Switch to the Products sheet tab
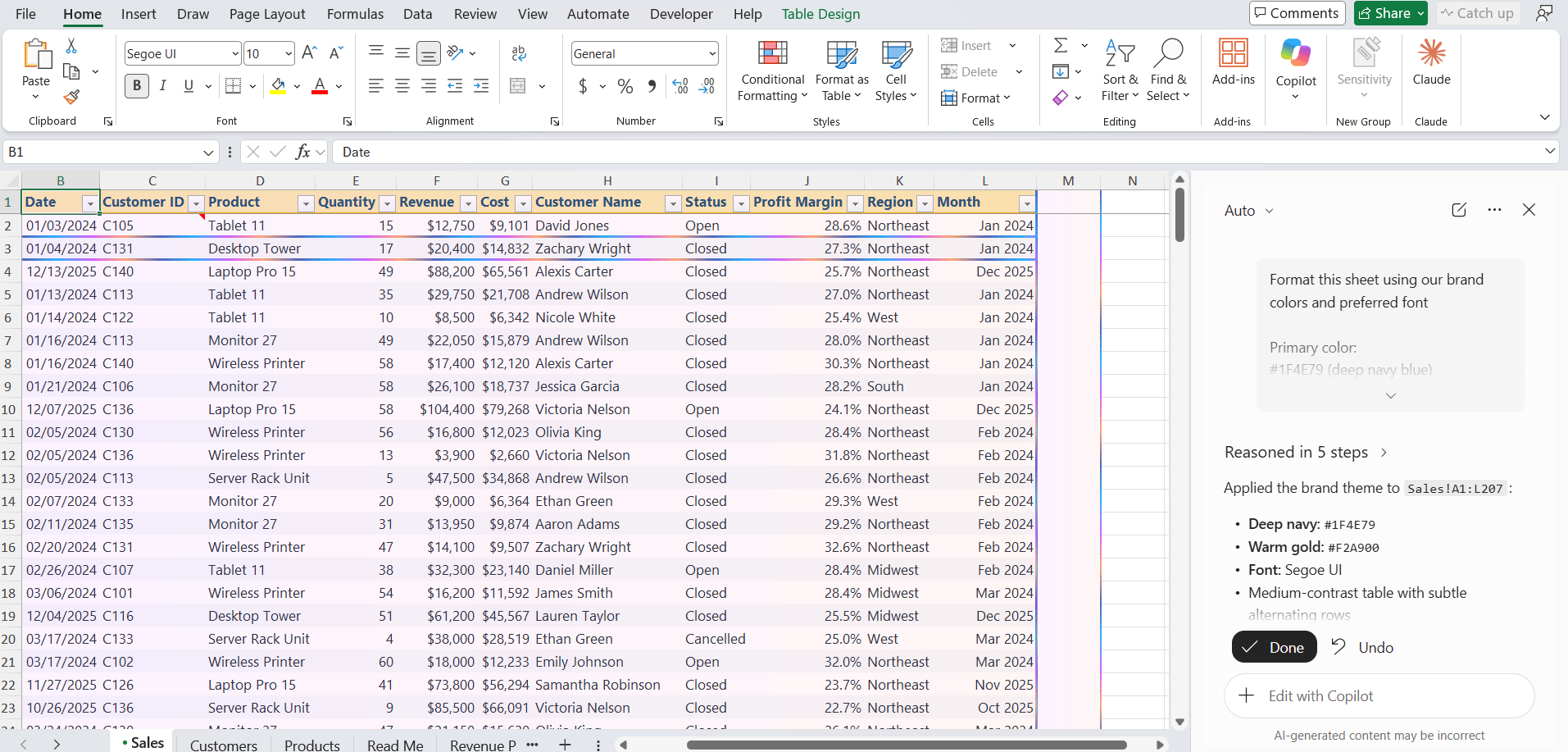 coord(312,745)
